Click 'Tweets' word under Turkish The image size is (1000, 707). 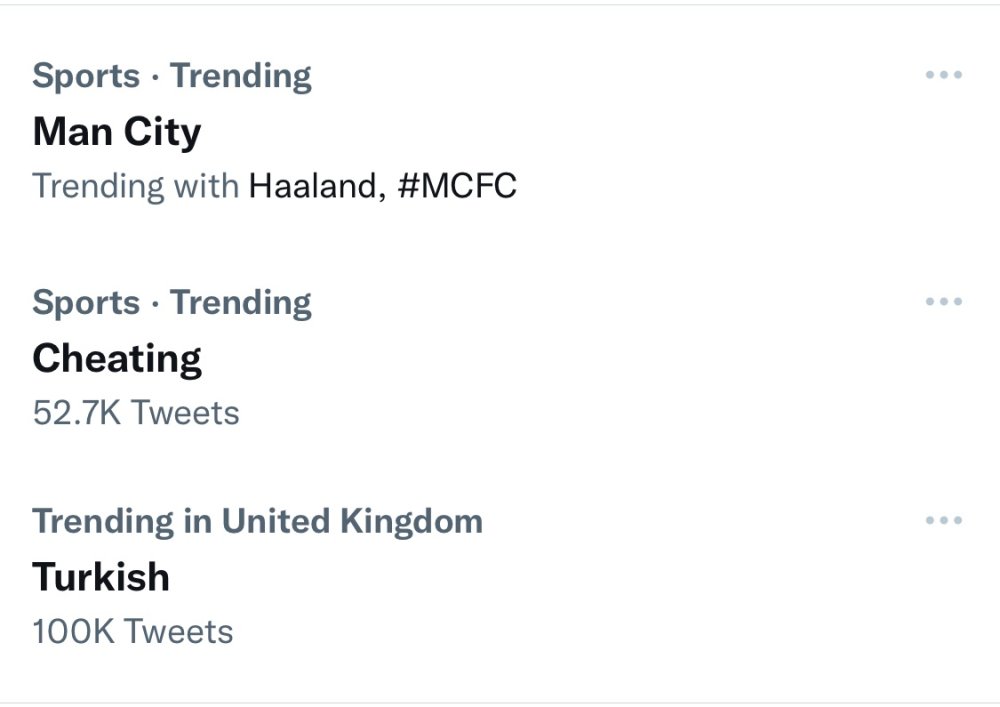pos(178,632)
